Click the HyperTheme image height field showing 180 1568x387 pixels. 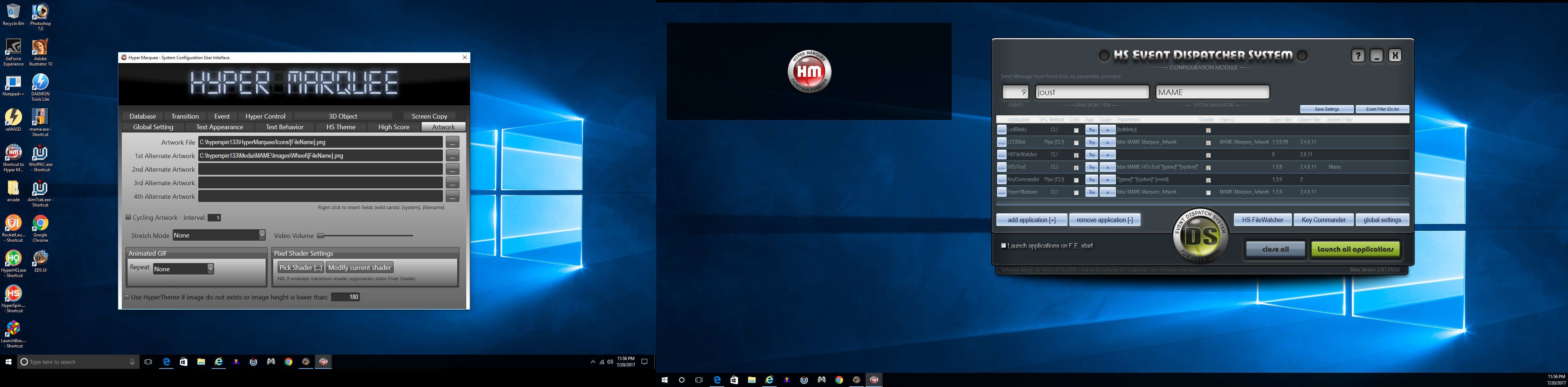point(346,297)
